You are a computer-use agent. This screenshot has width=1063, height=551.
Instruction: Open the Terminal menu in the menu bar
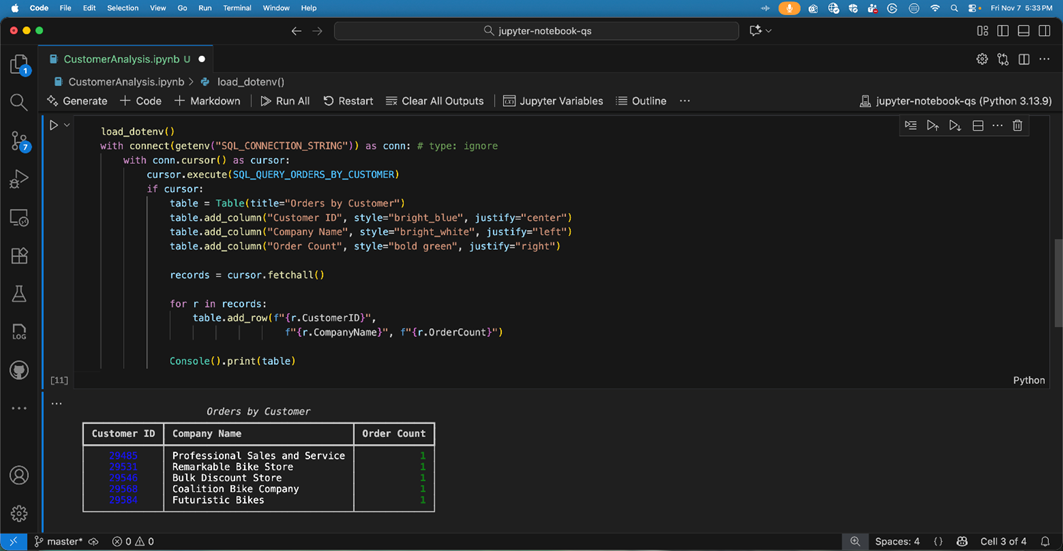(x=237, y=8)
